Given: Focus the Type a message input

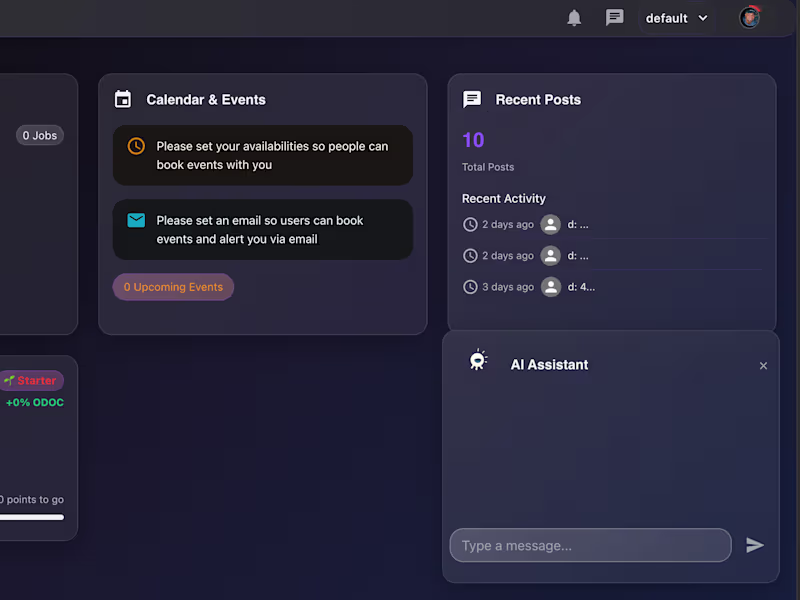Looking at the screenshot, I should click(x=590, y=545).
